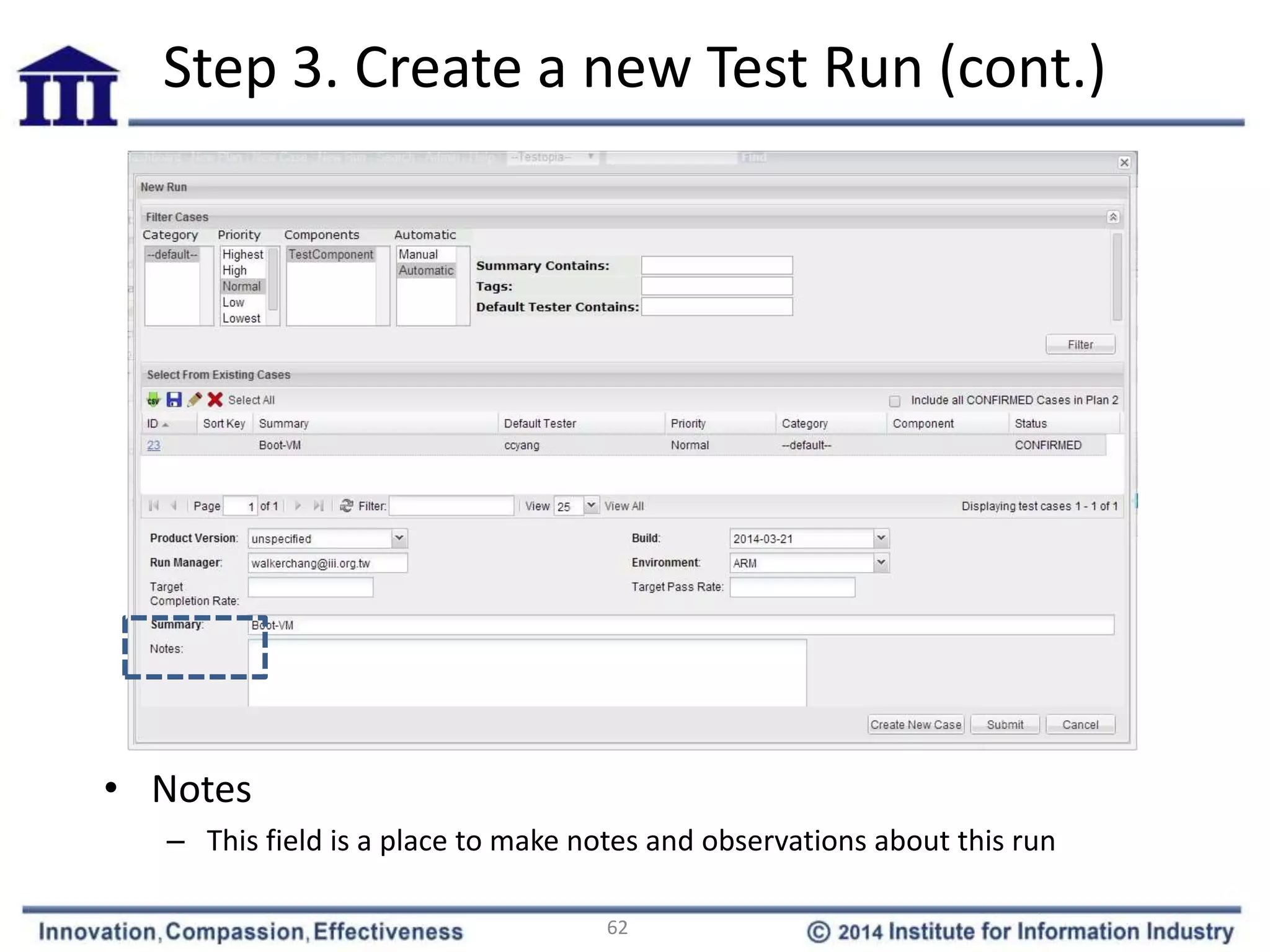Click Select All in cases toolbar
1270x952 pixels.
tap(251, 400)
